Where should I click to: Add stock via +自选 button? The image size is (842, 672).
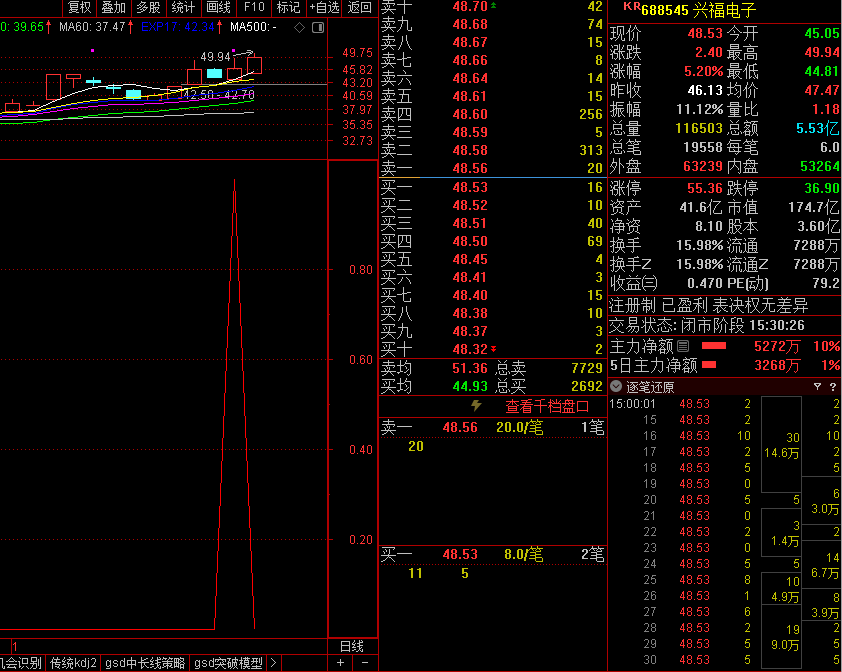(x=325, y=7)
